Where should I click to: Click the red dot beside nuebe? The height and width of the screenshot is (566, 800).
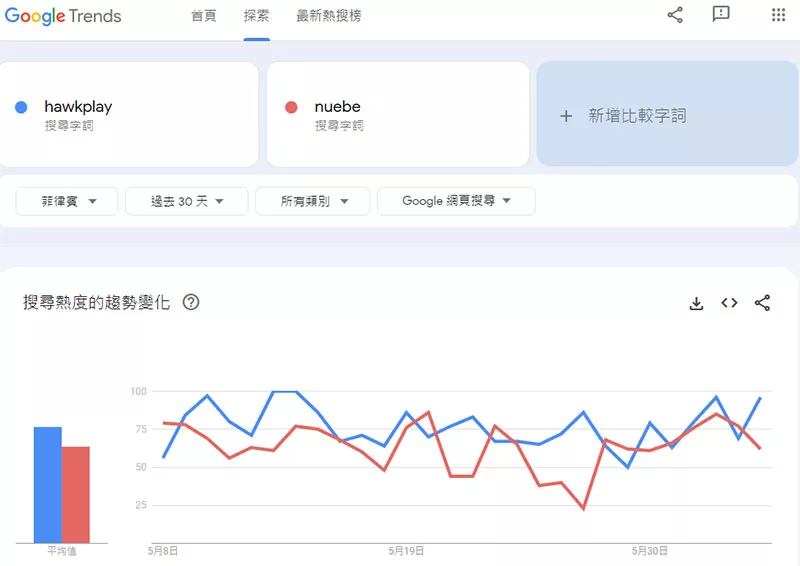tap(291, 107)
